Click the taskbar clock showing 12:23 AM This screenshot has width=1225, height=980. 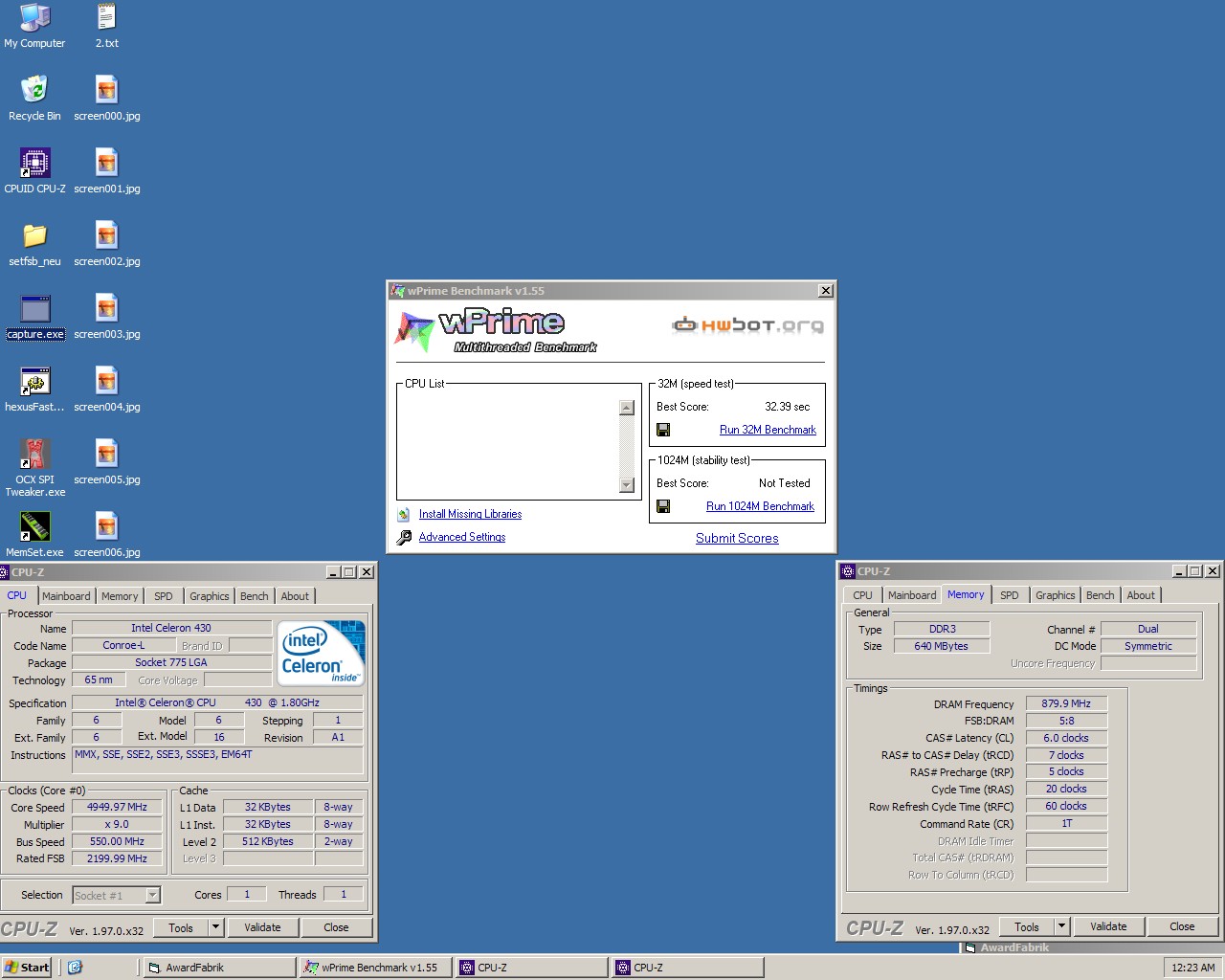tap(1192, 968)
